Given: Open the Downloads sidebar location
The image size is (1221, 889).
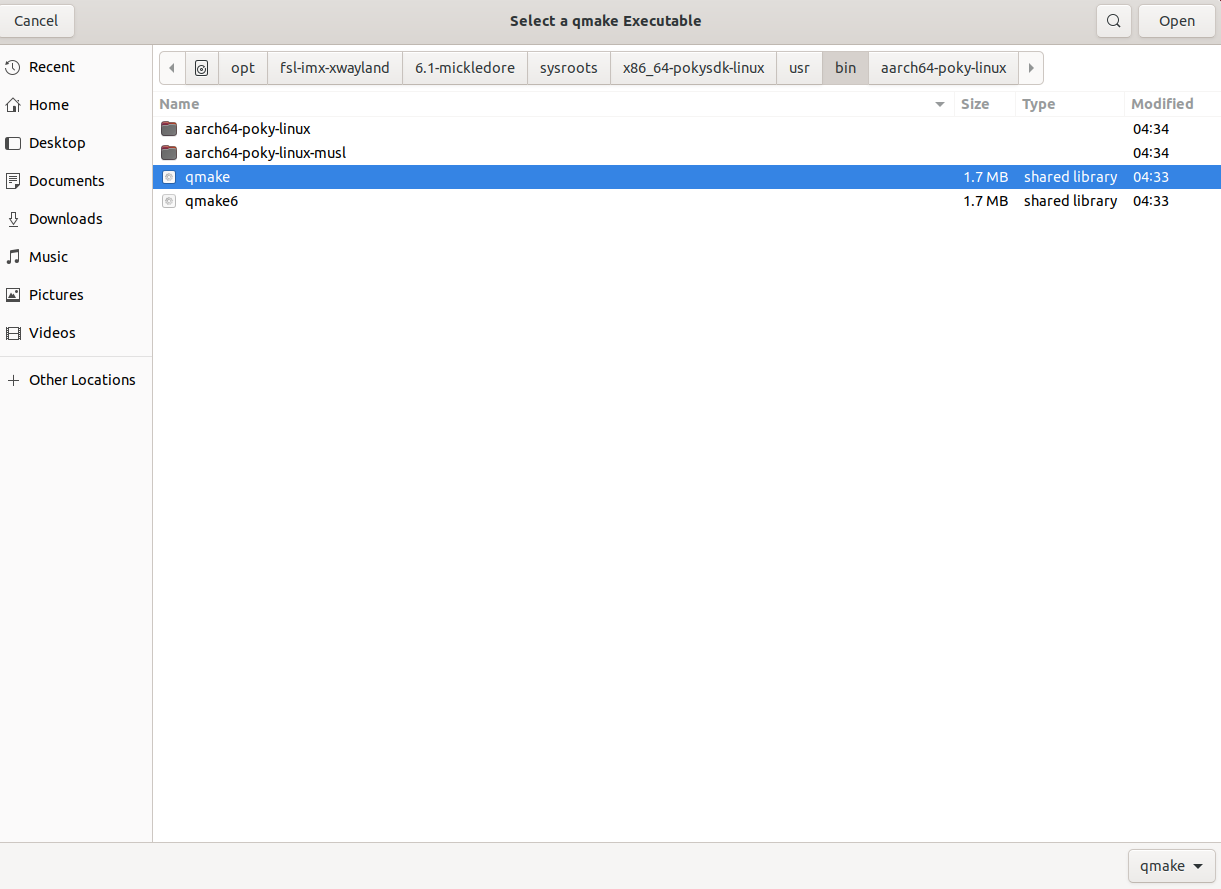Looking at the screenshot, I should (65, 219).
